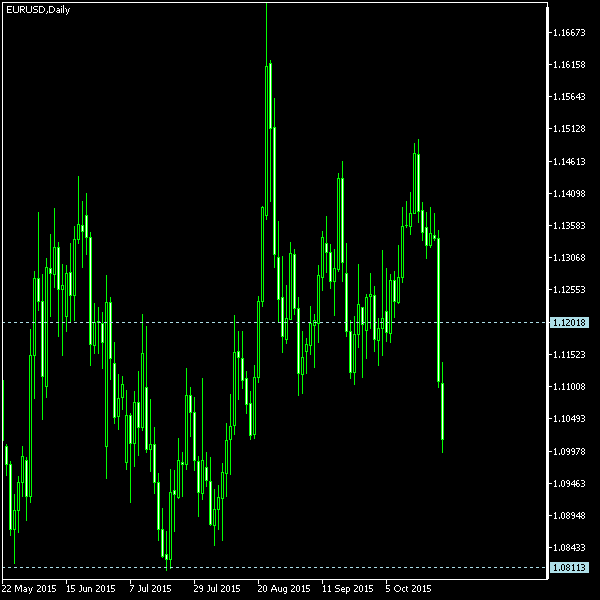
Task: Click the 1.14613 price axis value
Action: (x=569, y=161)
